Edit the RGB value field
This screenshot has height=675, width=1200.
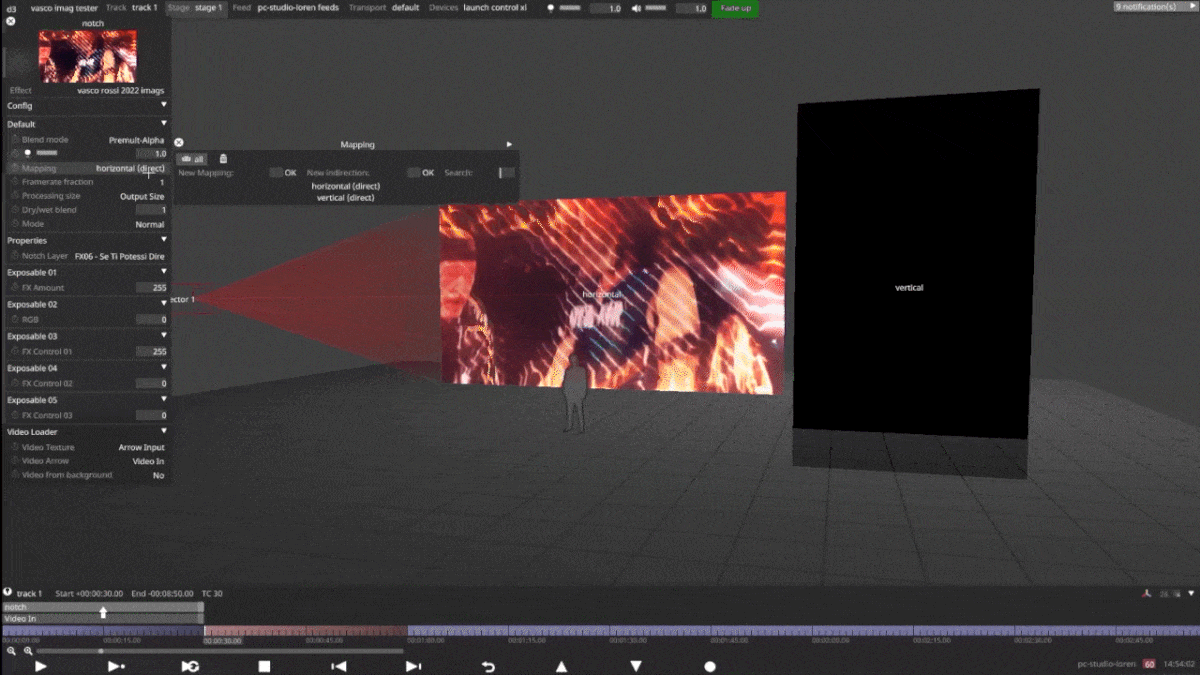[152, 319]
